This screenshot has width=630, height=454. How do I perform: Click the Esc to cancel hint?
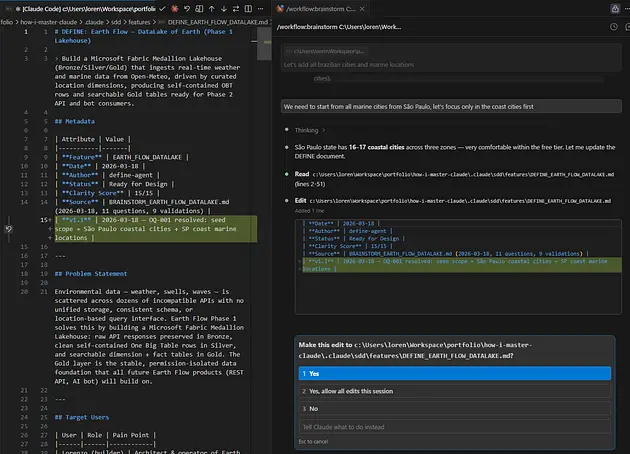coord(313,442)
